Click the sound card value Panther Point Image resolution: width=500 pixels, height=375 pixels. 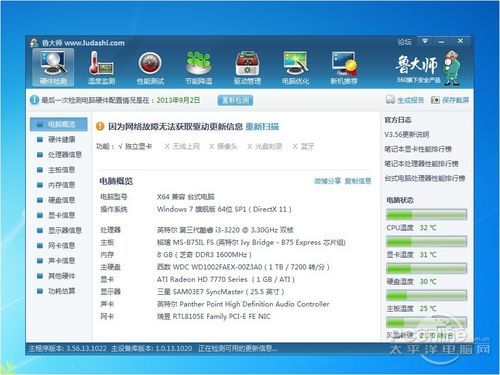point(243,304)
